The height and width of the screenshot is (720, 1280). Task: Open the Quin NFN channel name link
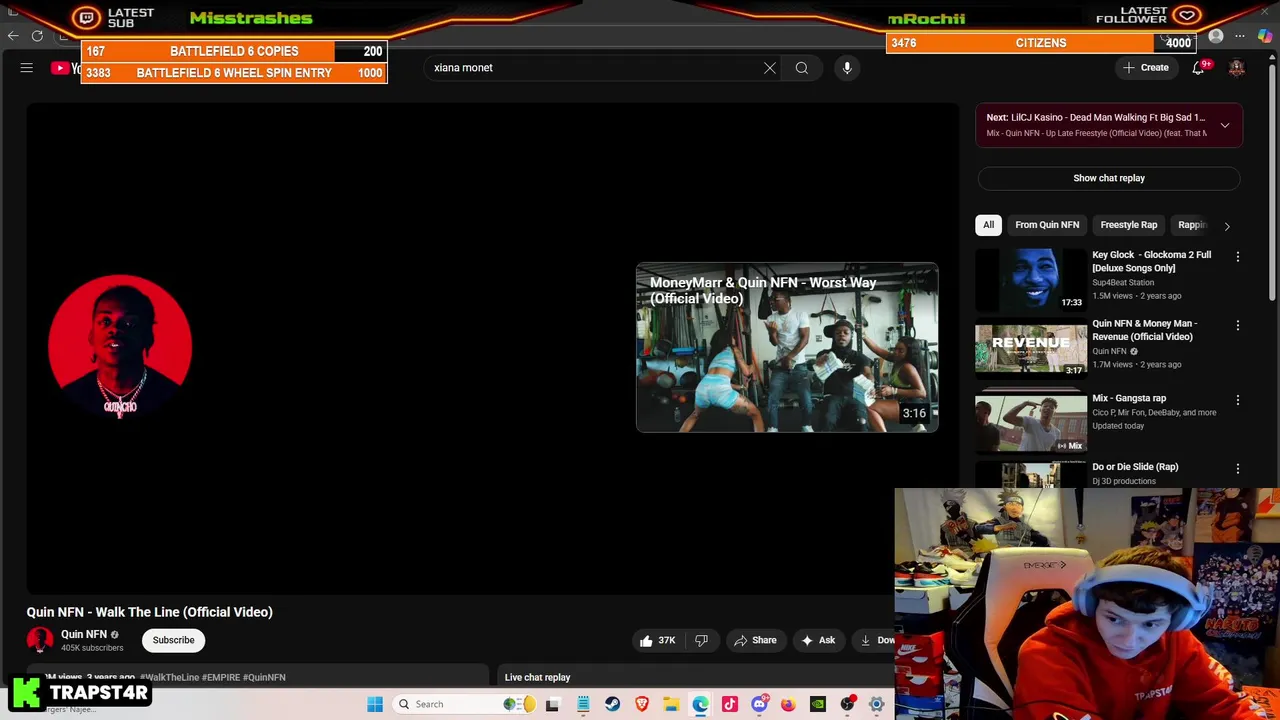[x=84, y=634]
